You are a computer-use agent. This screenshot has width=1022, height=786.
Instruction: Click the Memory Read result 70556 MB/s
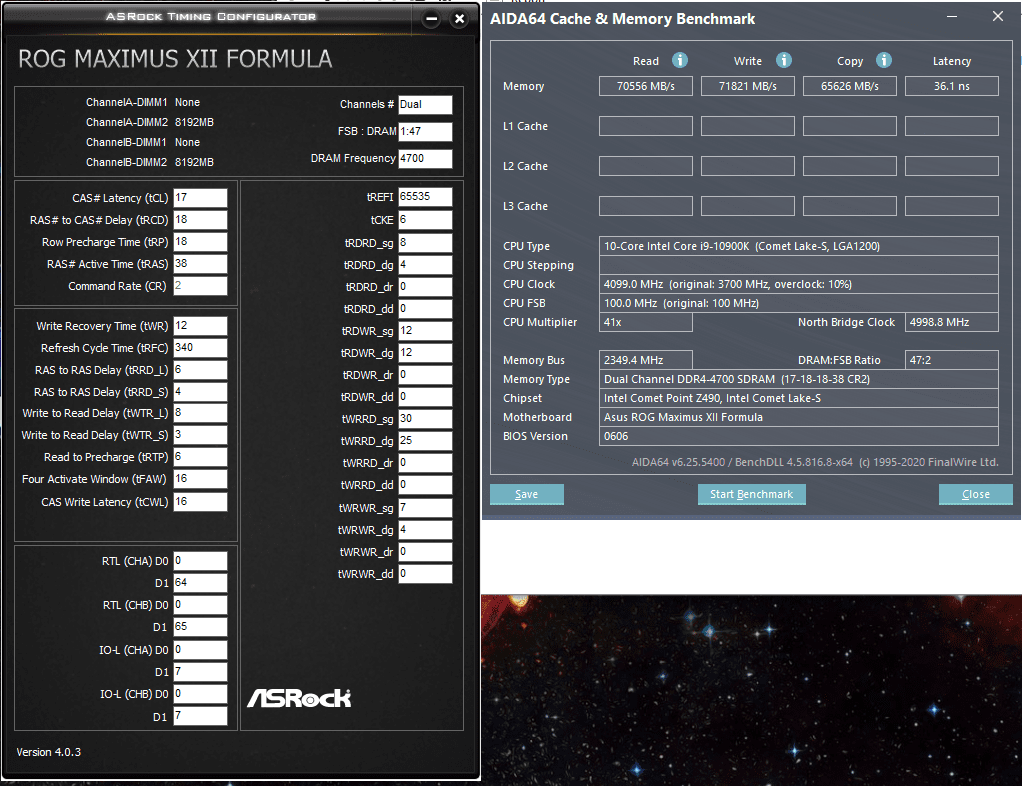click(x=645, y=86)
